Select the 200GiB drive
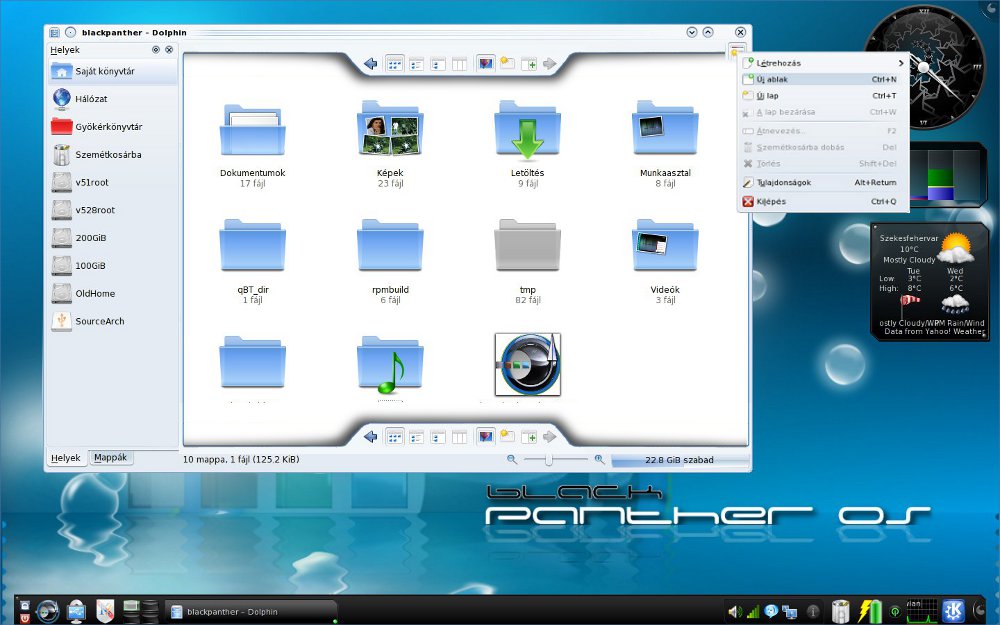The height and width of the screenshot is (625, 1000). coord(113,238)
